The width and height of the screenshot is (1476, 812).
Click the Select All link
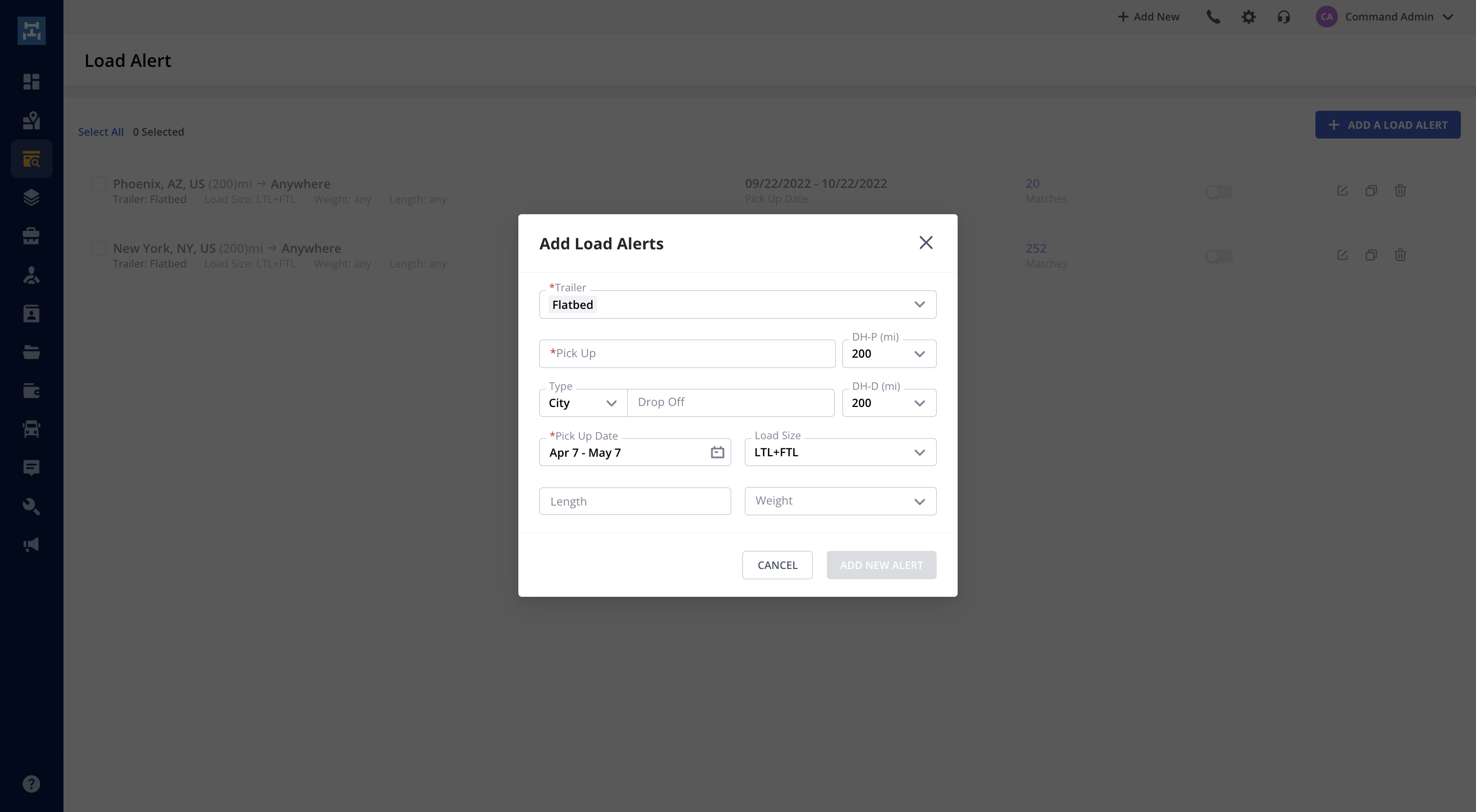coord(101,132)
